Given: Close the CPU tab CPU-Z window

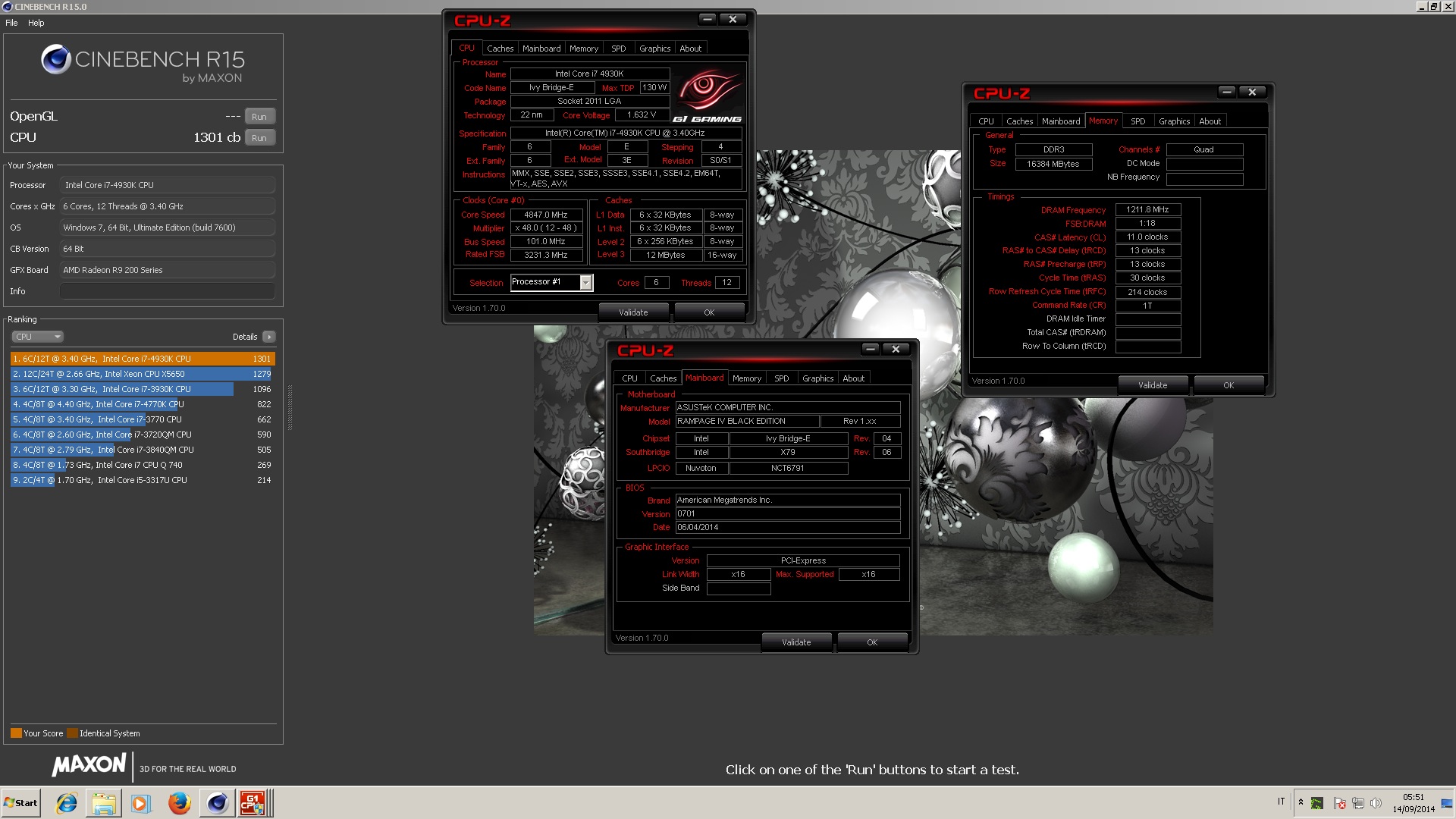Looking at the screenshot, I should point(733,19).
